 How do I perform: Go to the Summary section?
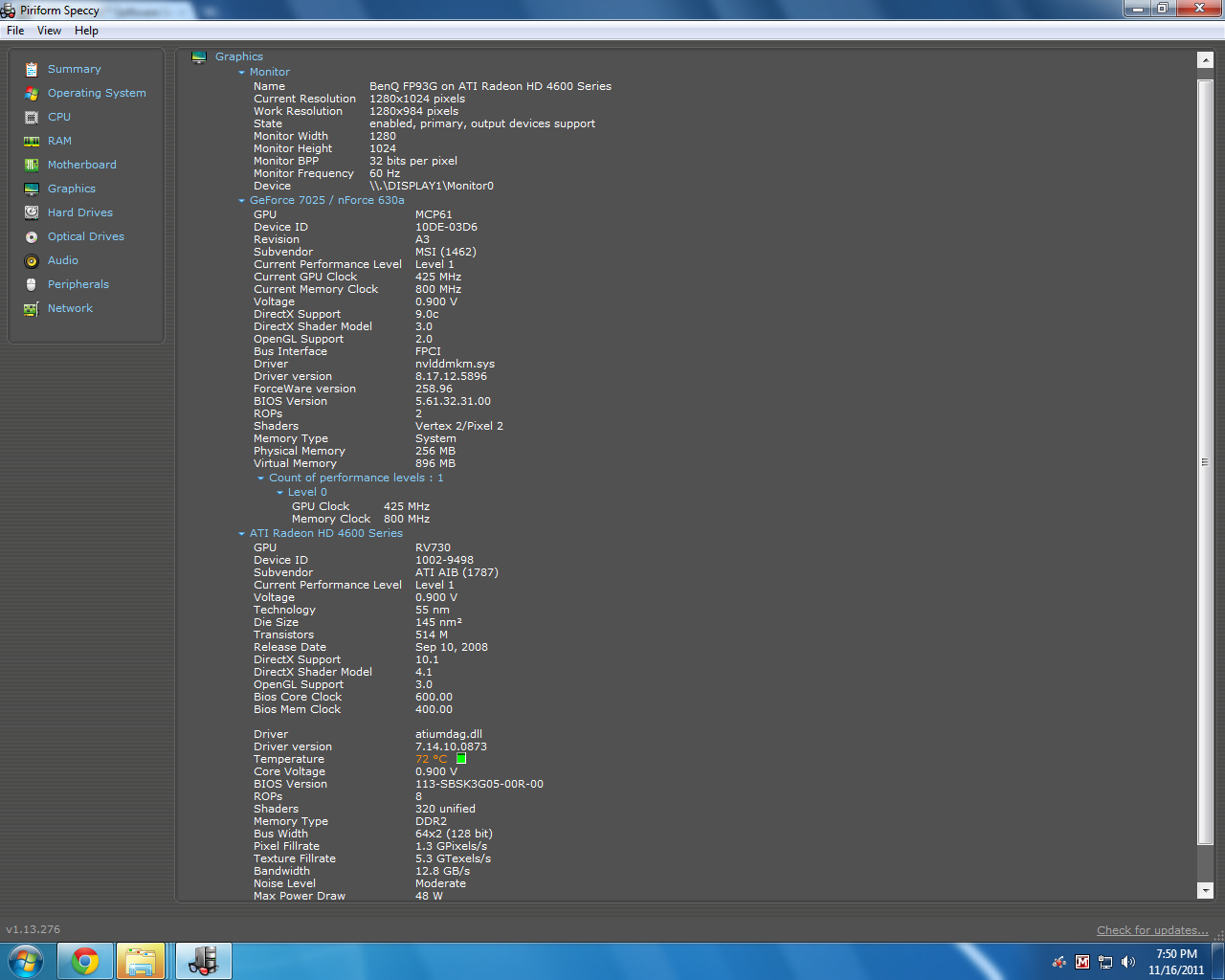75,69
